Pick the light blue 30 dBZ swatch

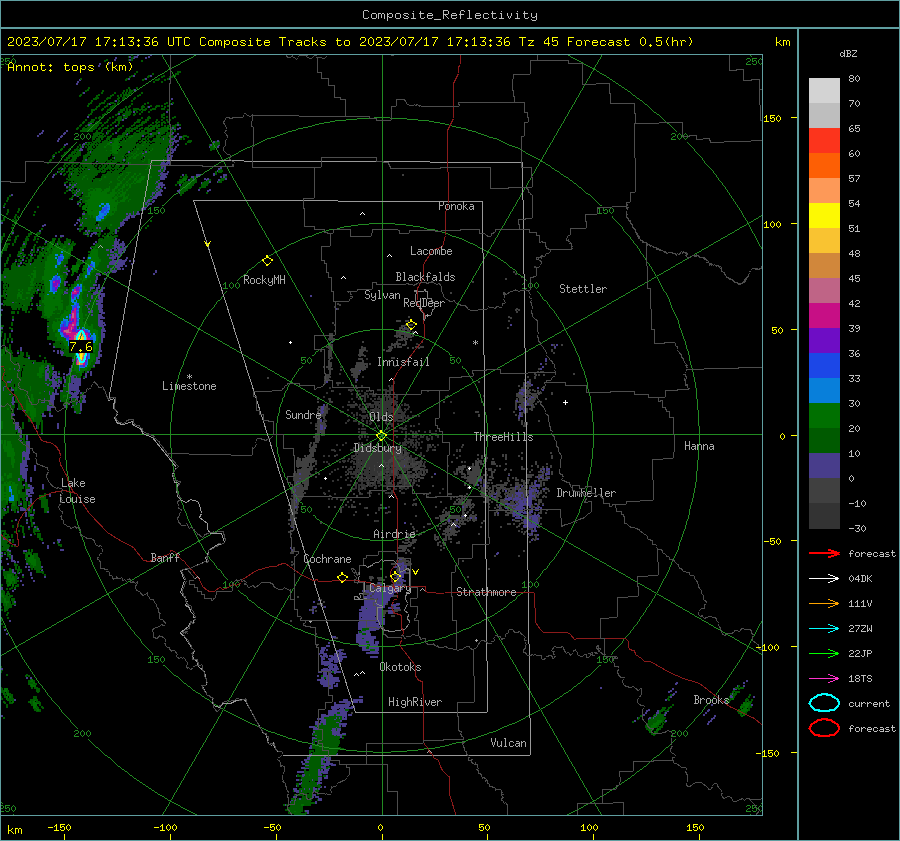[x=824, y=391]
